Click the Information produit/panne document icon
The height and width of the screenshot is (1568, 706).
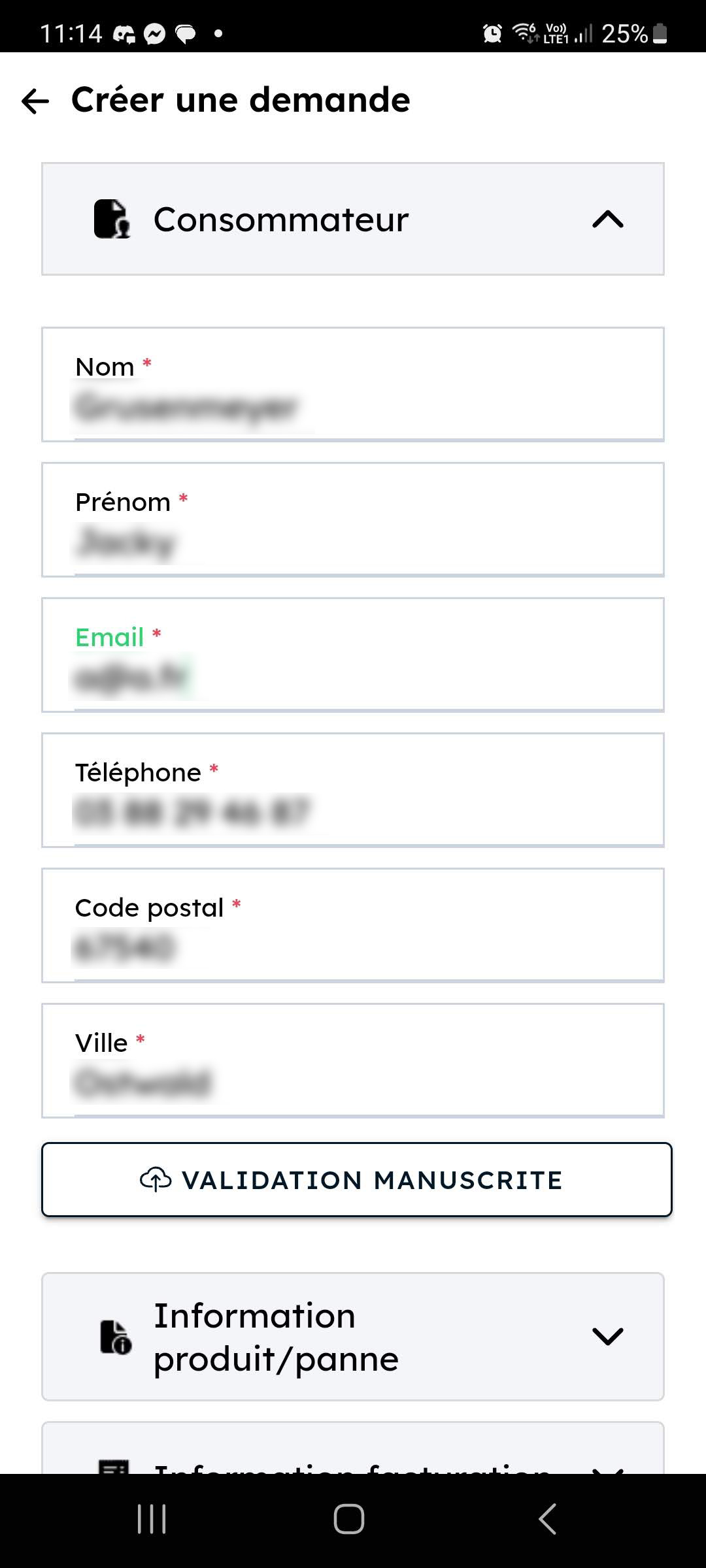point(116,1337)
